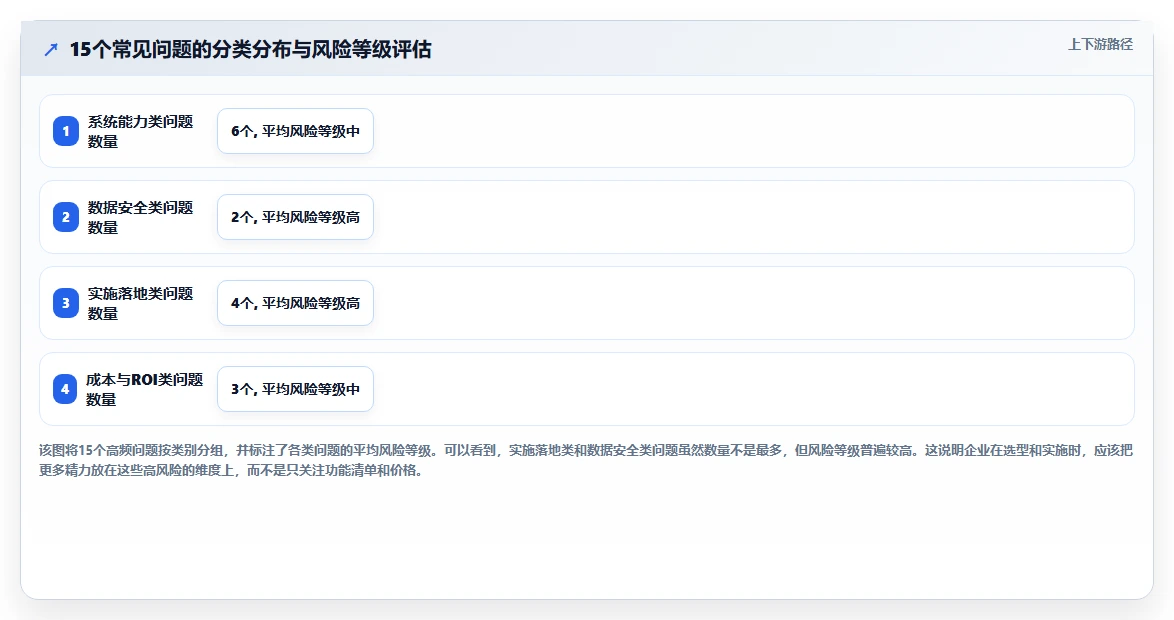Click the description paragraph starting 该图将15个高频问题

coord(586,461)
